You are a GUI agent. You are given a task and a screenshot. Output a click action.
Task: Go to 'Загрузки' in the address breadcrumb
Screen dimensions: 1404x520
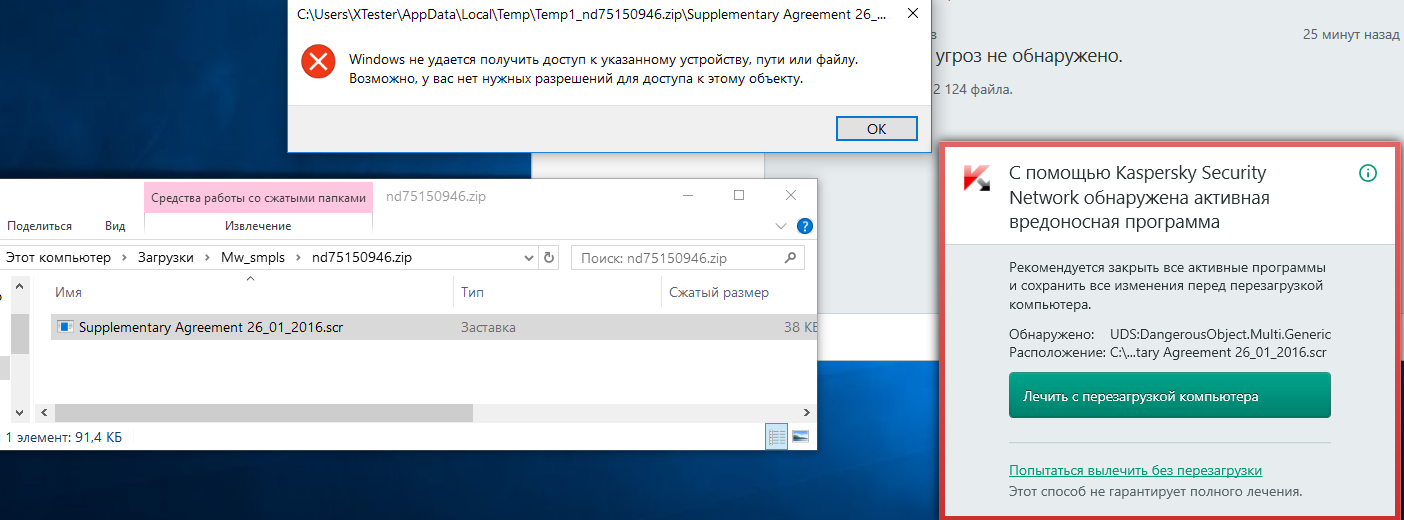(167, 257)
